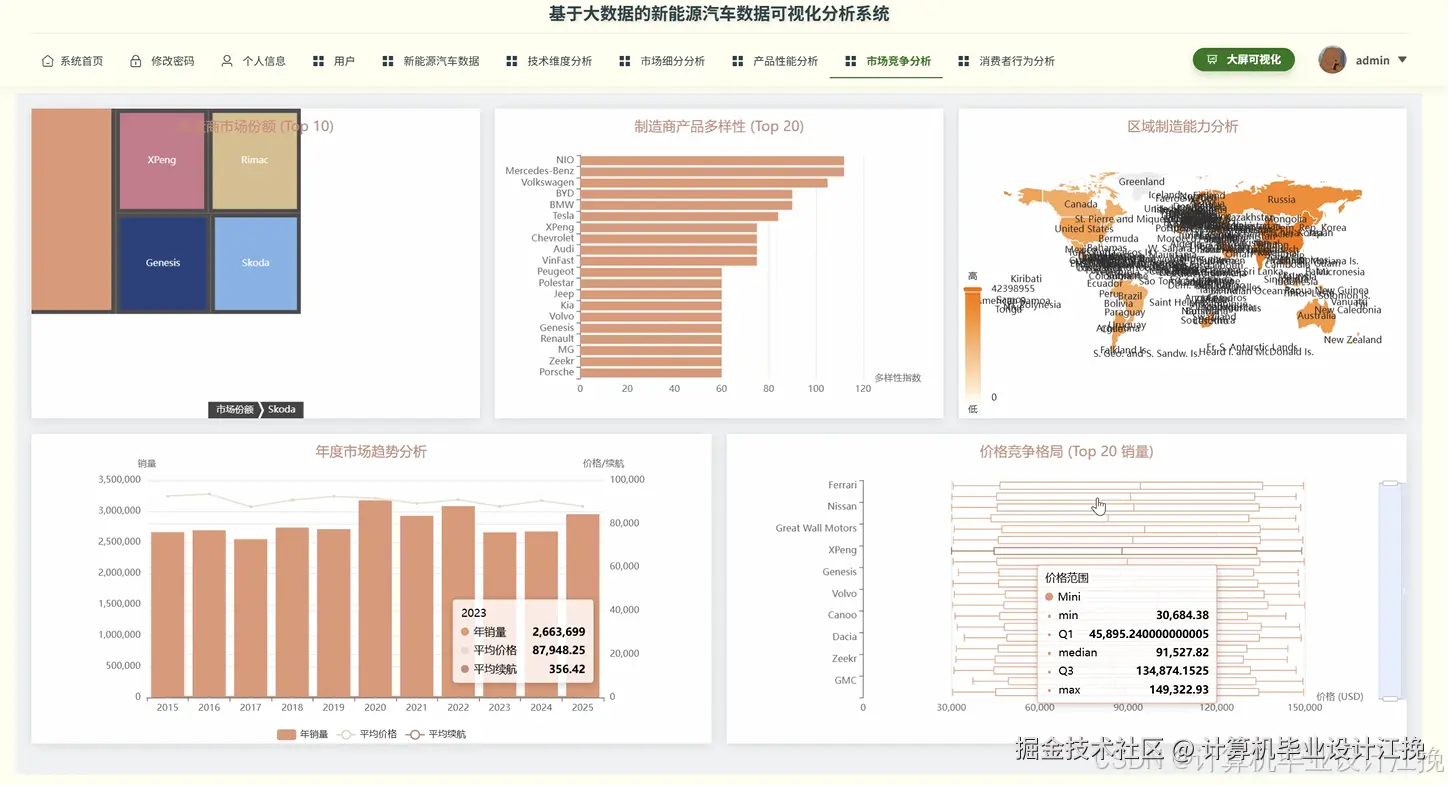Select the Genesis treemap block
Viewport: 1448px width, 785px height.
[163, 263]
